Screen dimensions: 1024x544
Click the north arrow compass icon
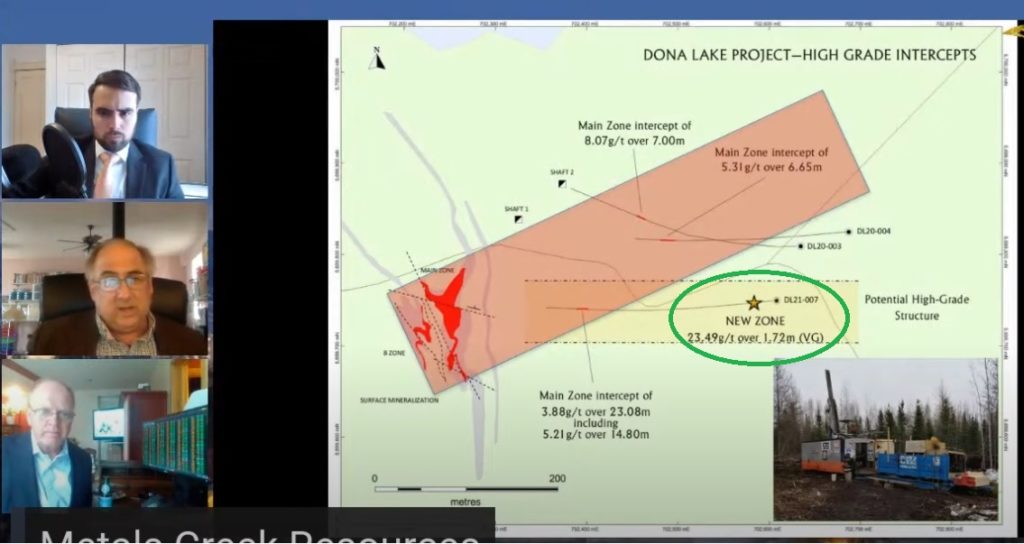click(377, 59)
